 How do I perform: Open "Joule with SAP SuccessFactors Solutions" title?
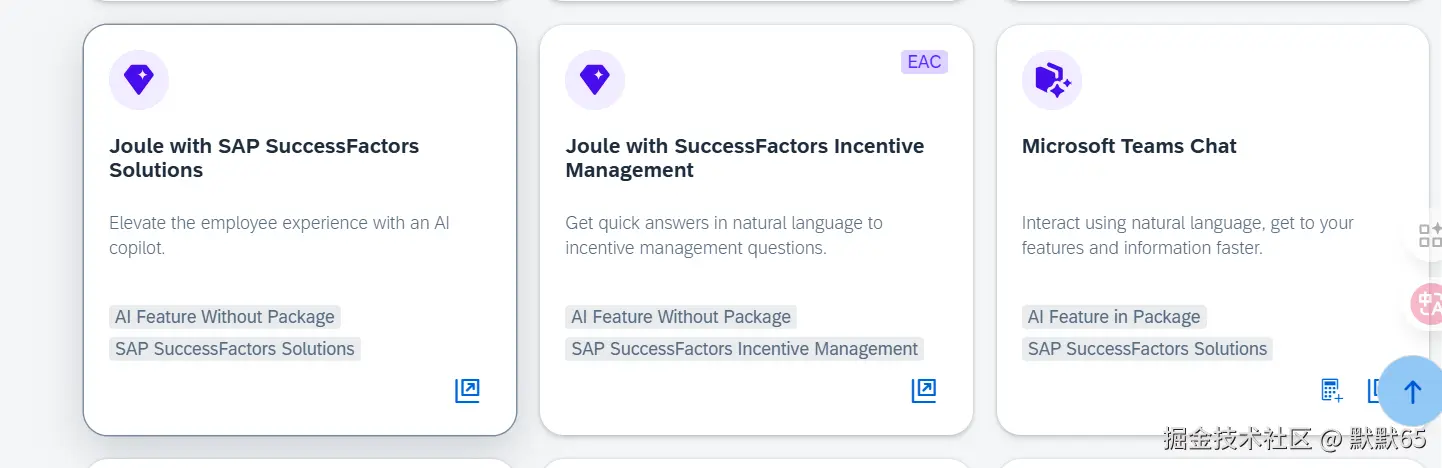click(x=263, y=158)
